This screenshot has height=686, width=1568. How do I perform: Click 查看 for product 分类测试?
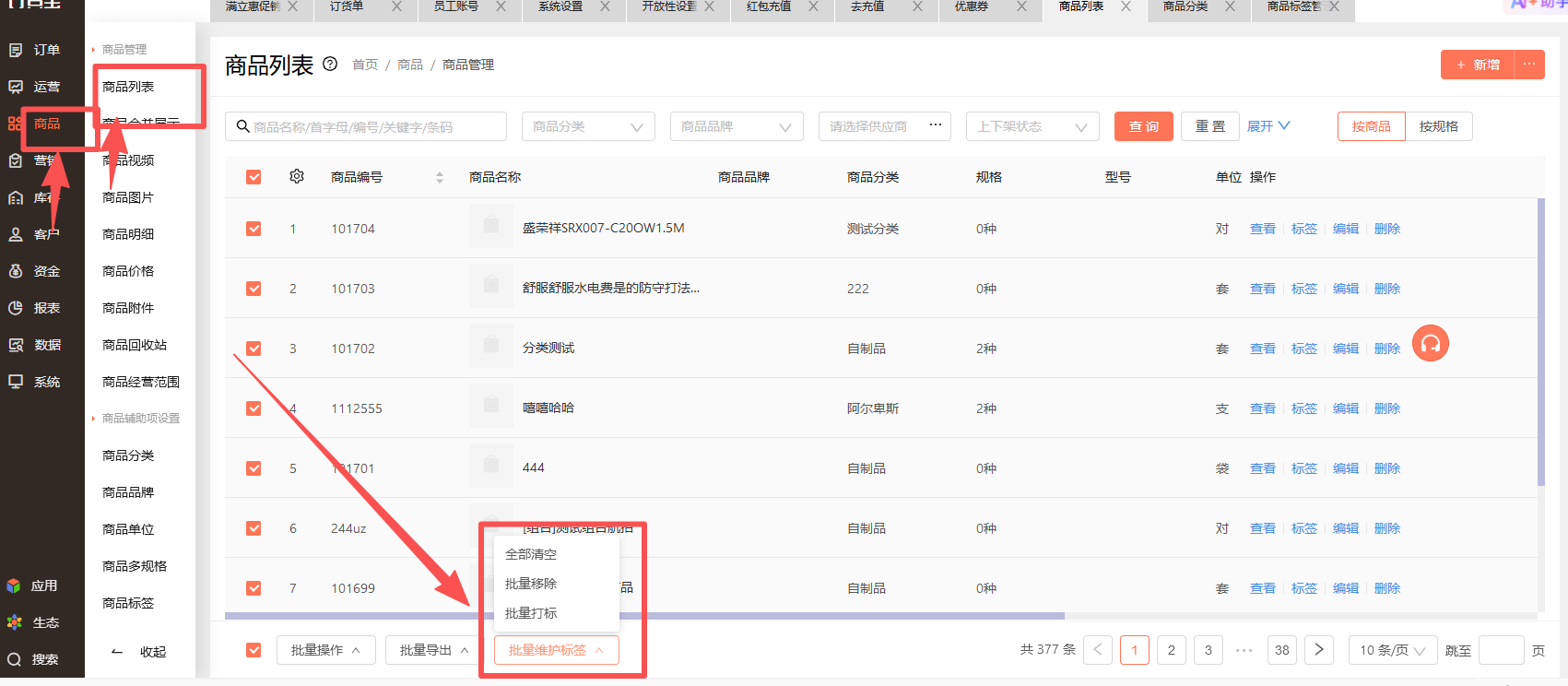pos(1263,349)
